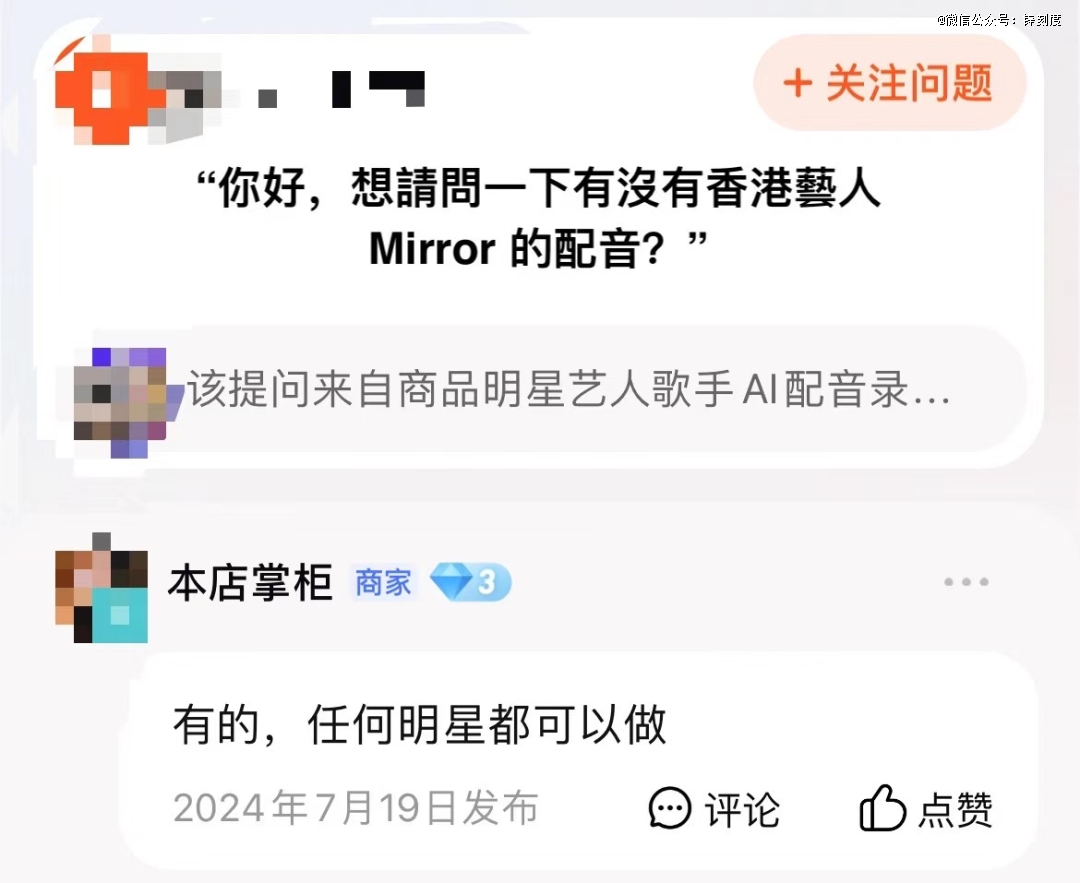
Task: Select the question text about Mirror 配音
Action: tap(539, 217)
